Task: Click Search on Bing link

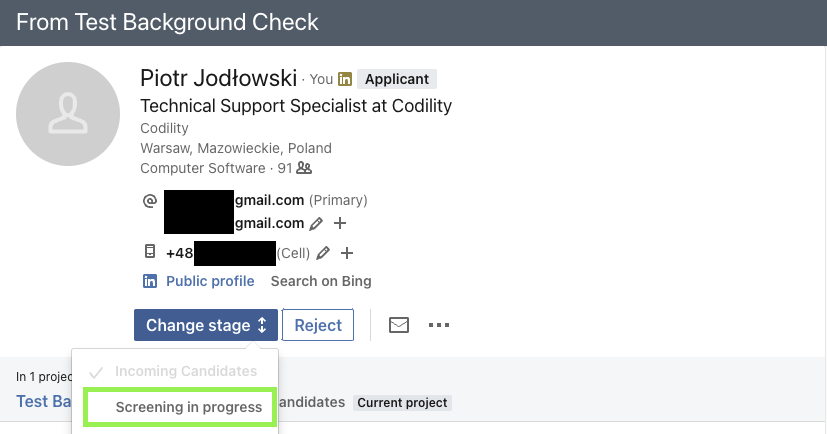Action: [x=321, y=281]
